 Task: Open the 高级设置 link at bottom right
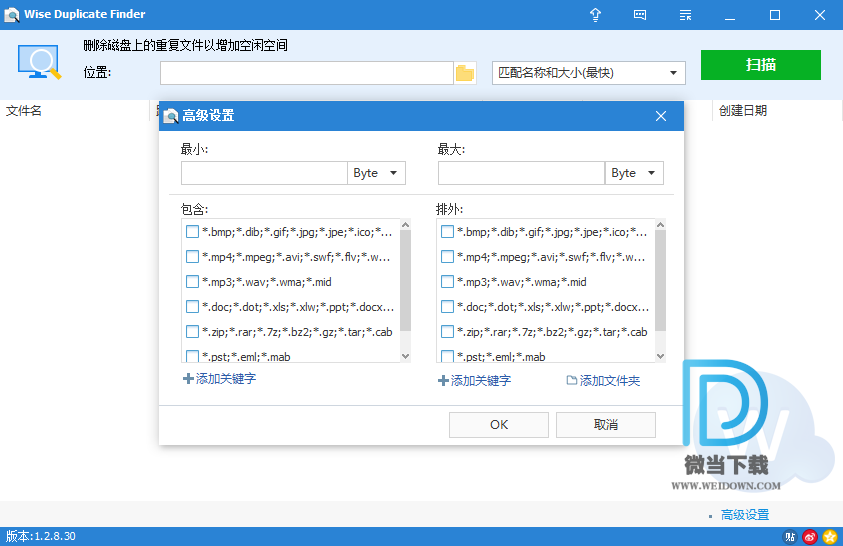(x=745, y=515)
